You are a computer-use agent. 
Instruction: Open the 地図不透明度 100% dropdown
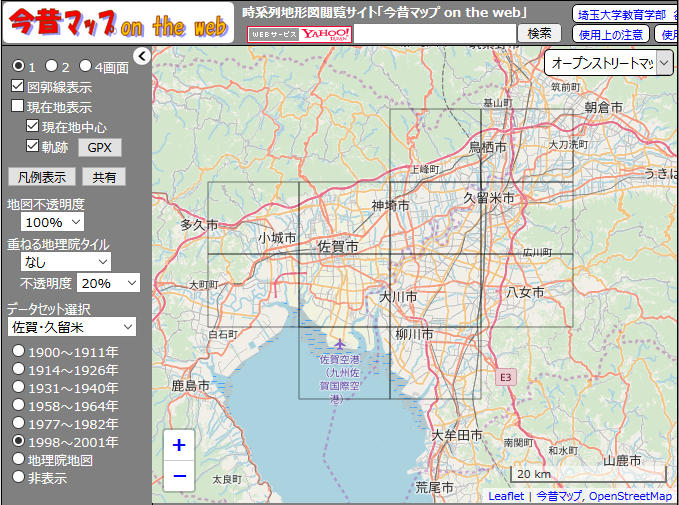tap(52, 222)
